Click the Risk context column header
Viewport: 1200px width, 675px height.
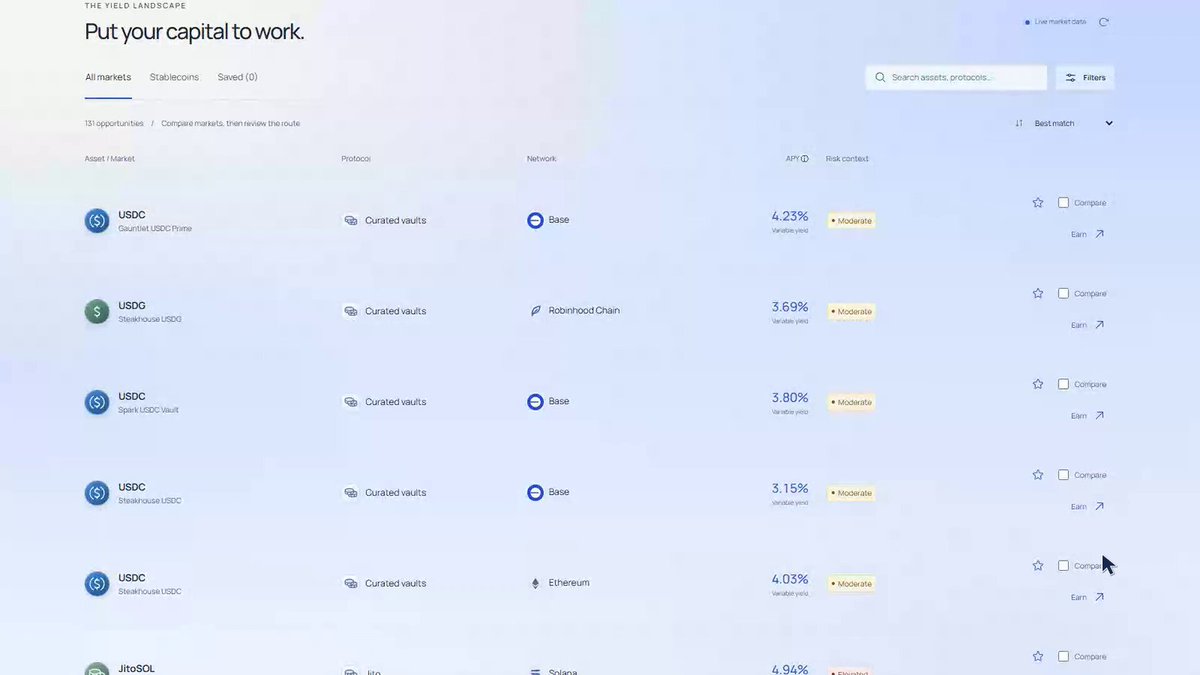click(x=847, y=159)
